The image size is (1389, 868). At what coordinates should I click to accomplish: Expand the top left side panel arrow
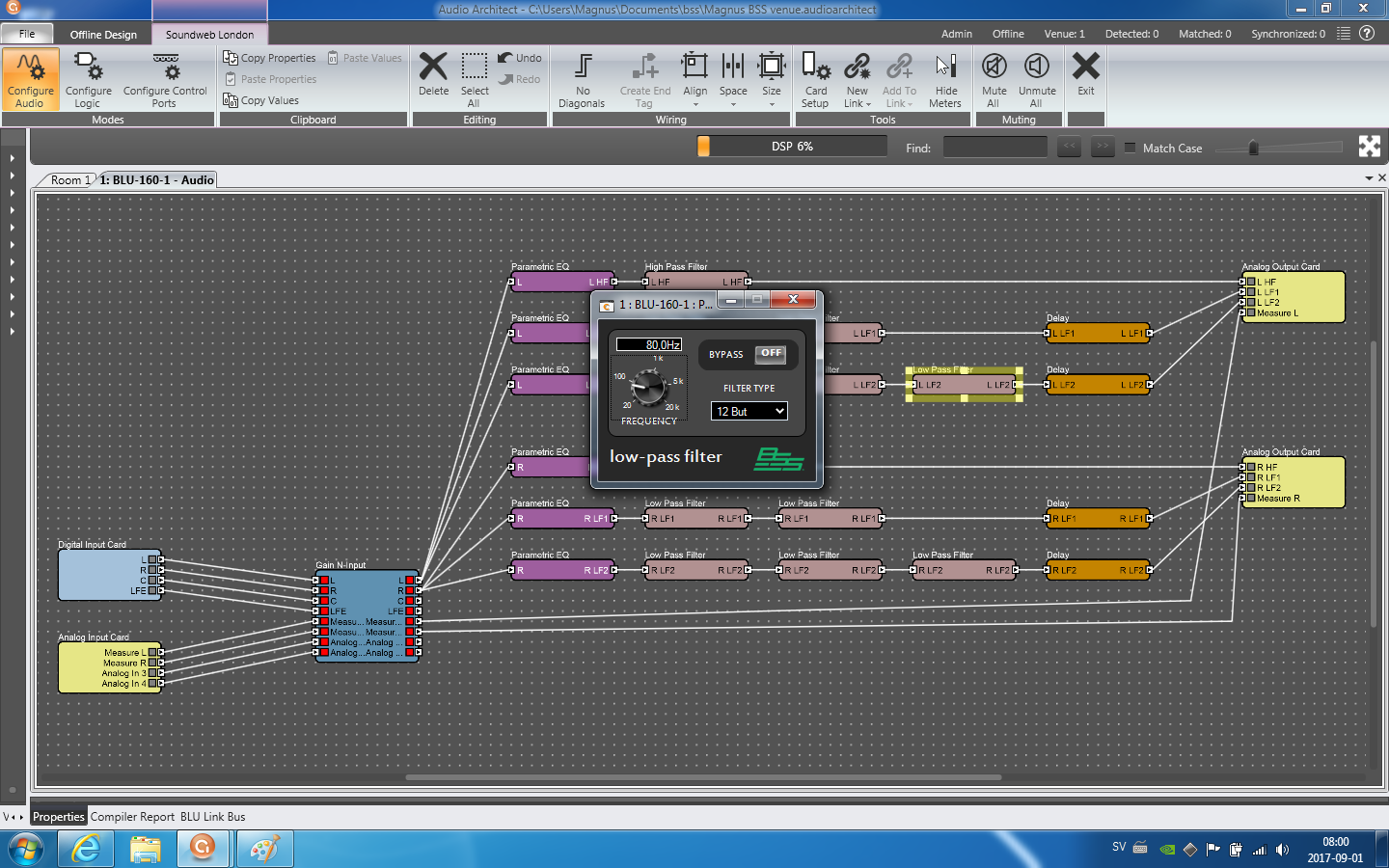[12, 157]
